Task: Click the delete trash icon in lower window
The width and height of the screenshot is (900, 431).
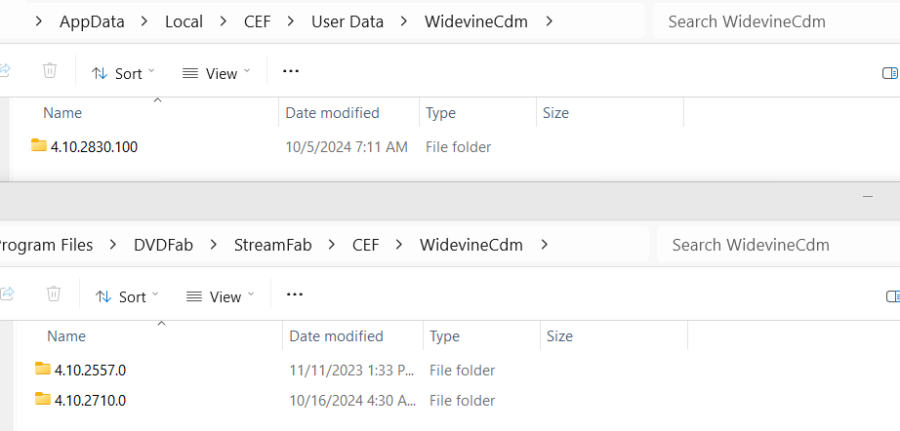Action: tap(54, 295)
